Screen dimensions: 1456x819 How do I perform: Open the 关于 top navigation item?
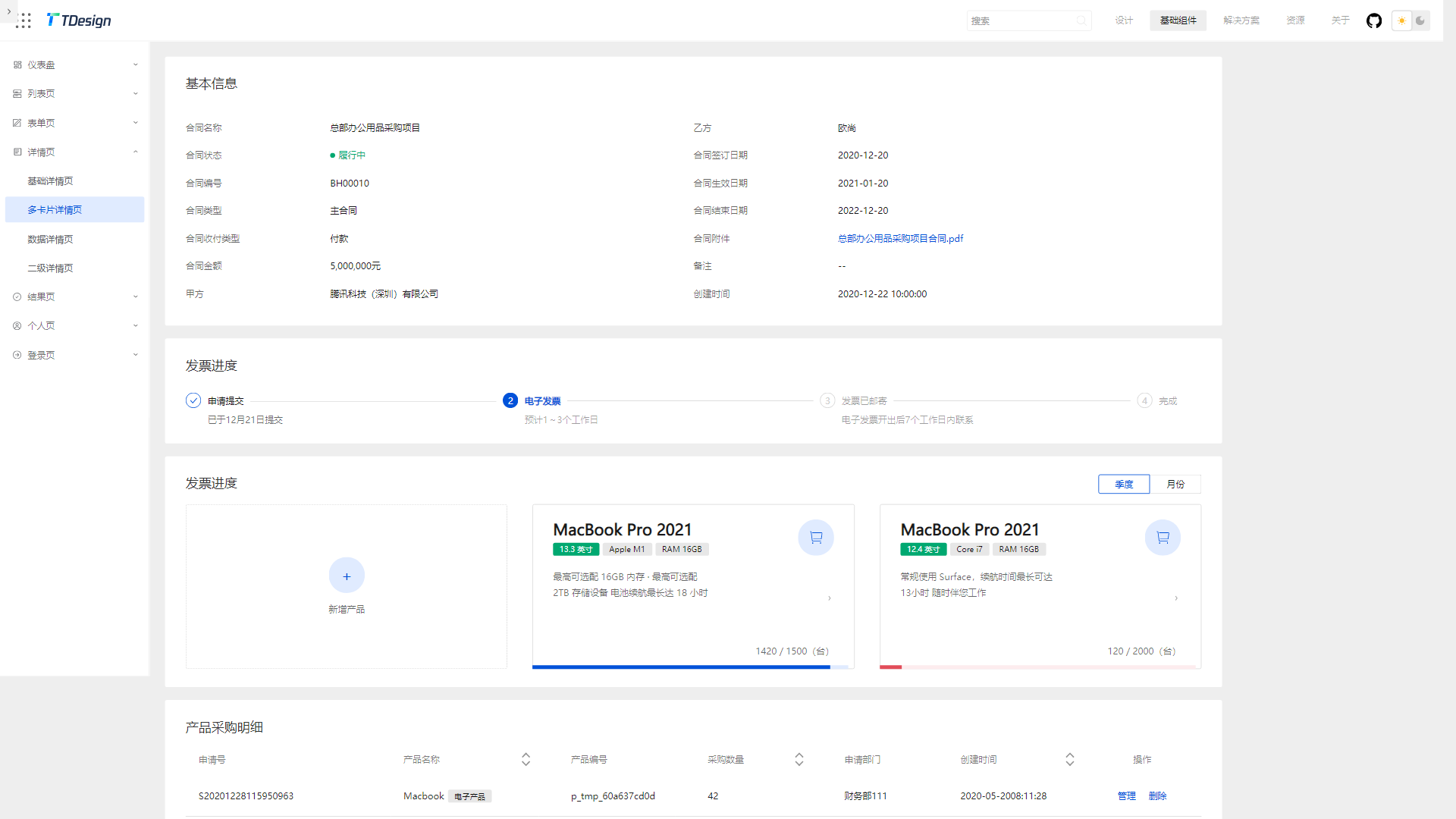point(1340,20)
